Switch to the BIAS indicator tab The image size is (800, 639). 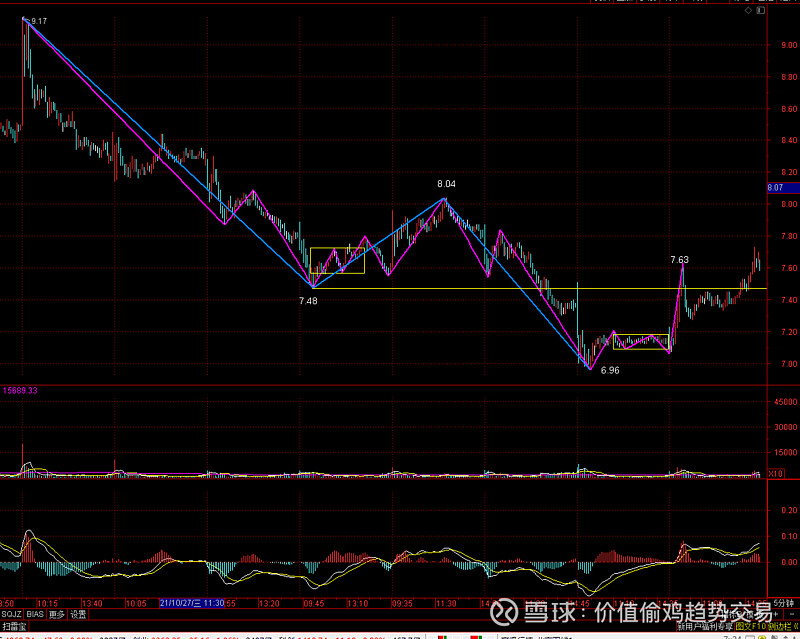[x=35, y=615]
